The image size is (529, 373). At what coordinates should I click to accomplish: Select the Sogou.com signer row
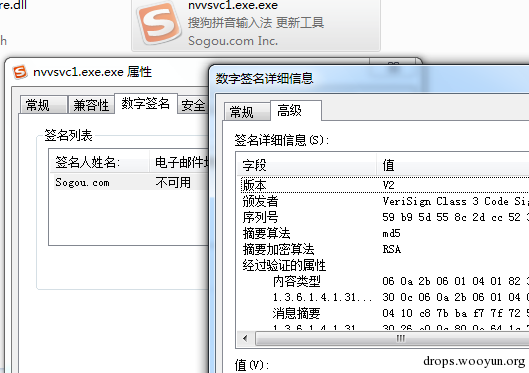point(131,182)
